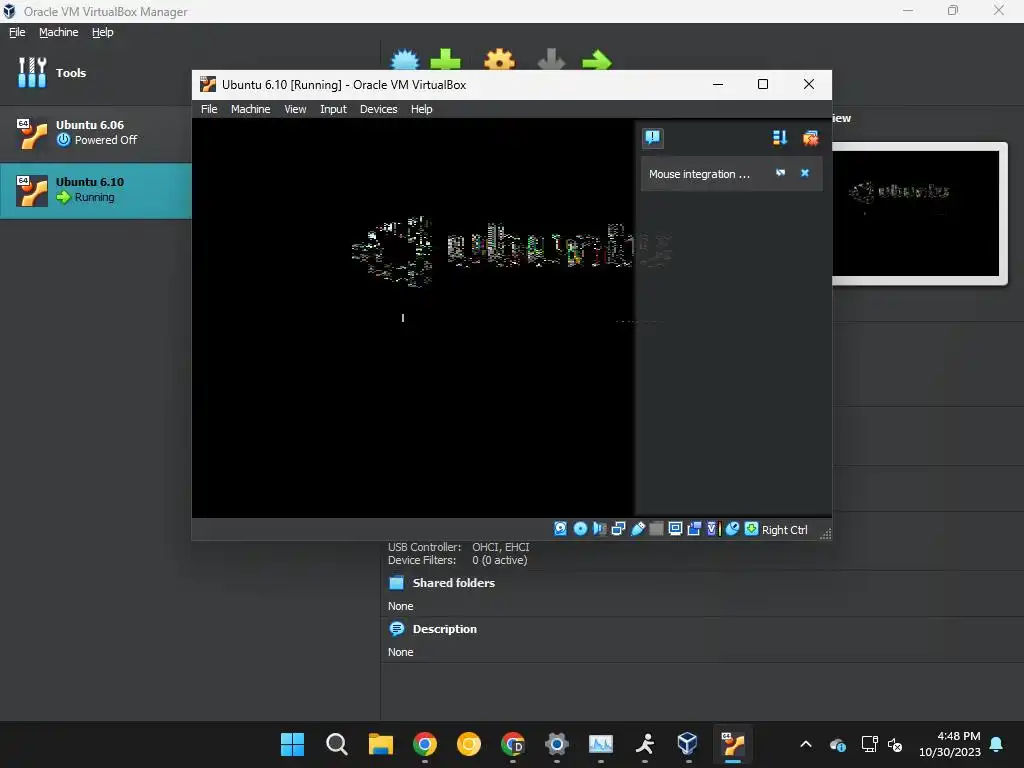Open the VirtualBox Manager cube taskbar icon
The width and height of the screenshot is (1024, 768).
point(687,744)
